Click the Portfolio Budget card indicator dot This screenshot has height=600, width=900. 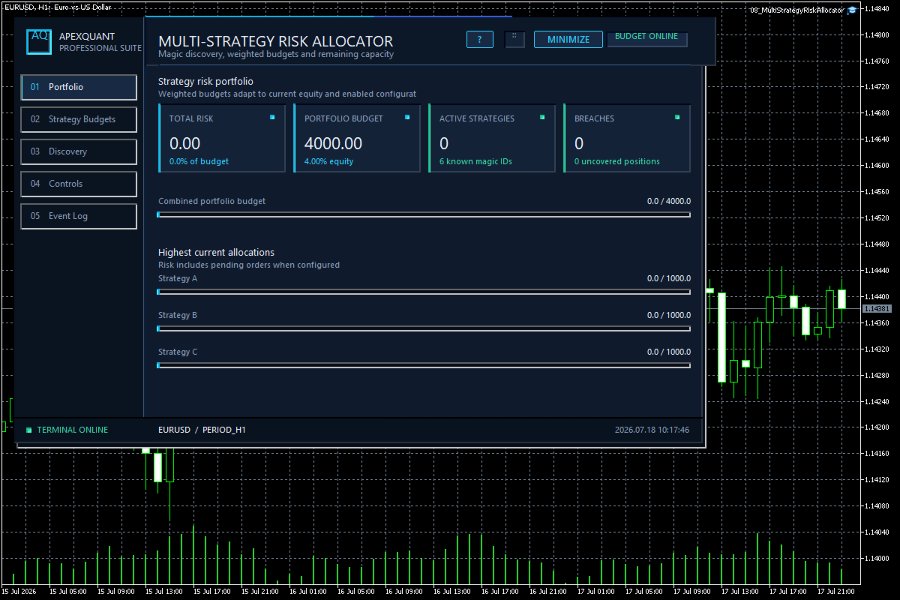tap(407, 117)
